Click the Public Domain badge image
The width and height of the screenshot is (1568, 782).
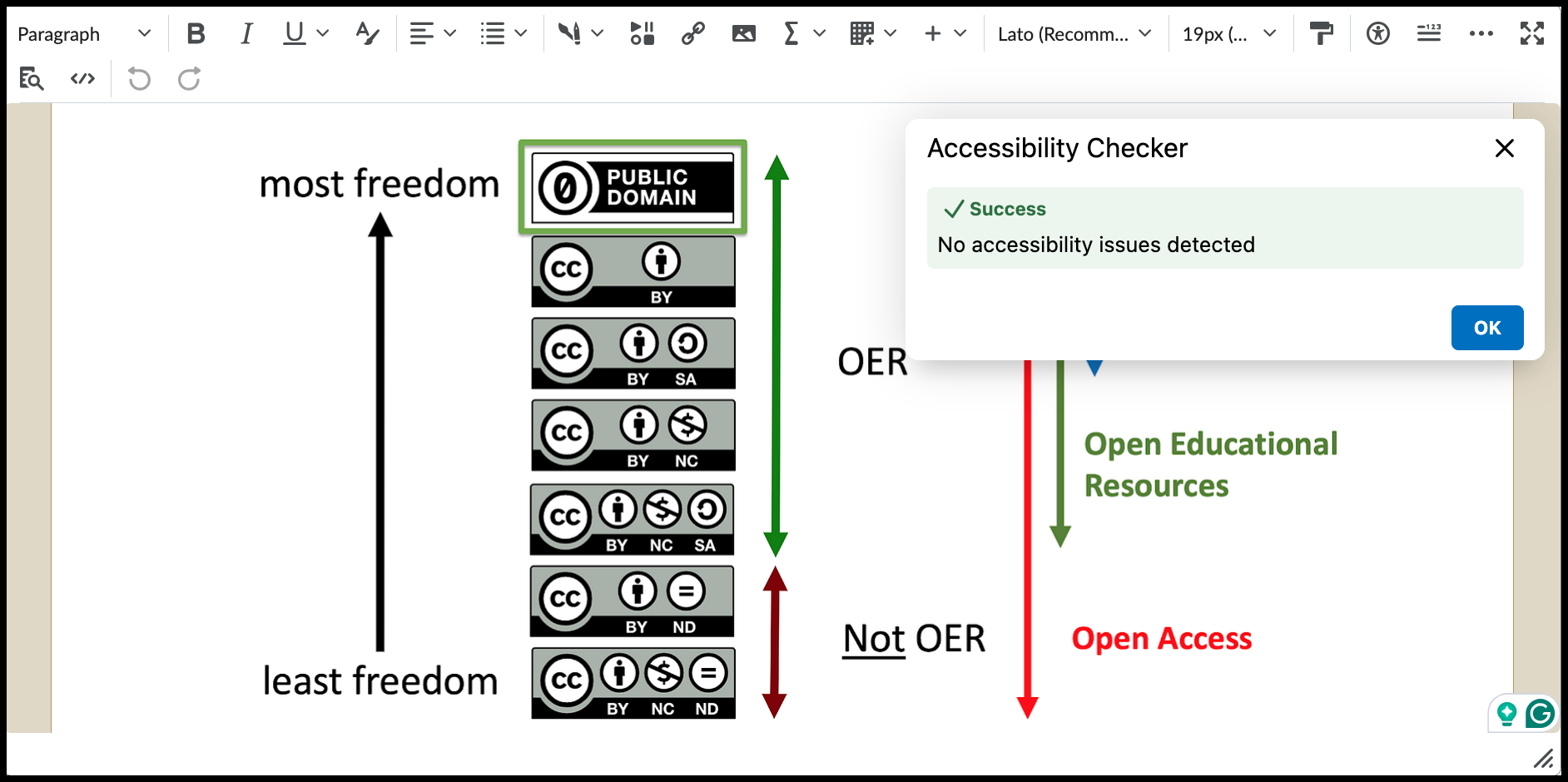[633, 187]
